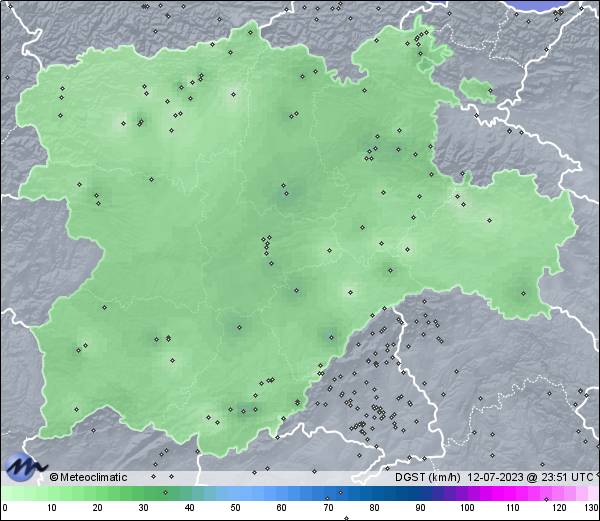Image resolution: width=600 pixels, height=521 pixels.
Task: Click the scale label 40
Action: pos(189,508)
